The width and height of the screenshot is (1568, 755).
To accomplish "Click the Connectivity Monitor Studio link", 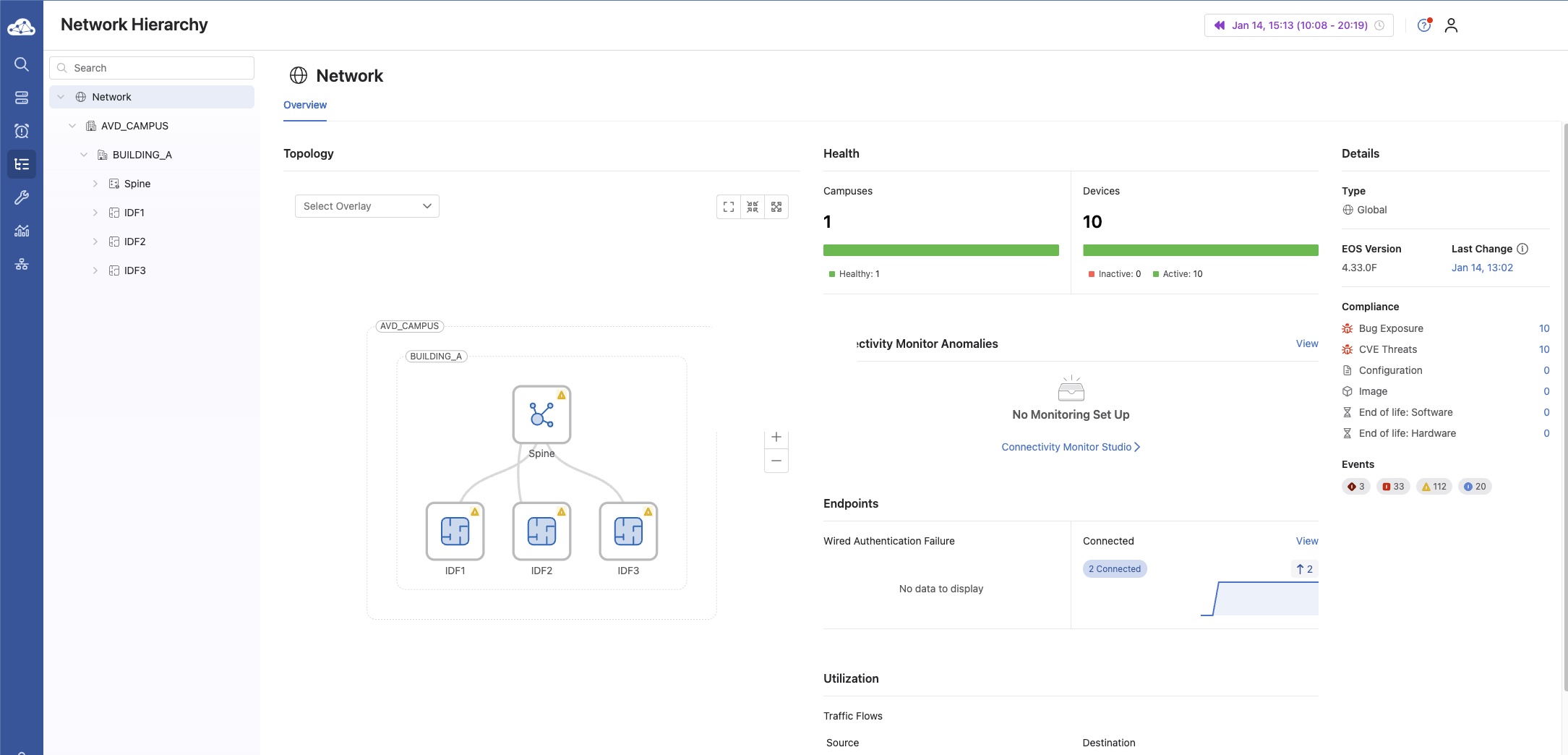I will tap(1070, 447).
